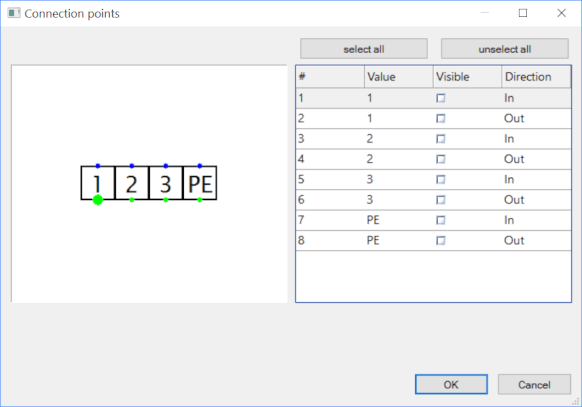The height and width of the screenshot is (407, 582).
Task: Click the Visible column header
Action: coord(467,77)
